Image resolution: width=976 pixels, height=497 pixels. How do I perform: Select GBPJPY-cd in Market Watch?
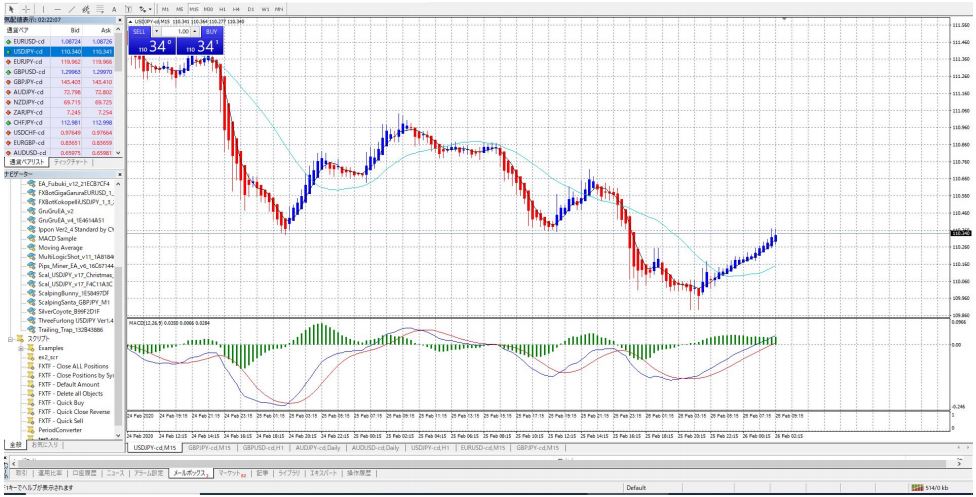(x=61, y=82)
